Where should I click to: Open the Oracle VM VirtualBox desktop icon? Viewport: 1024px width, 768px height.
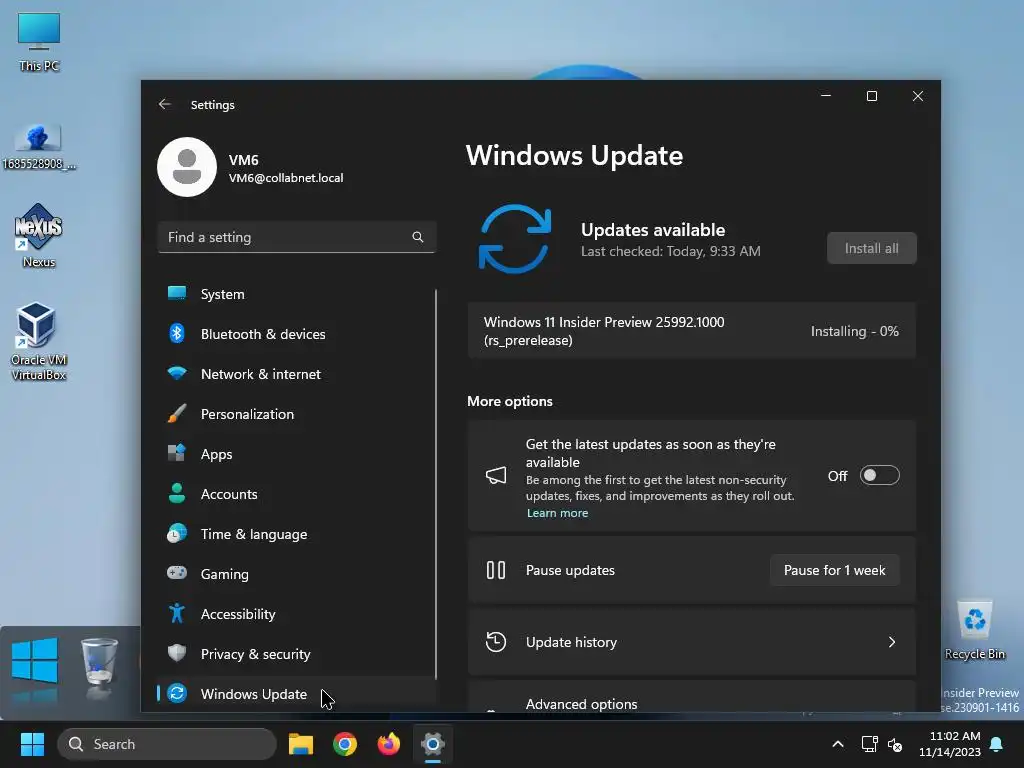(38, 341)
